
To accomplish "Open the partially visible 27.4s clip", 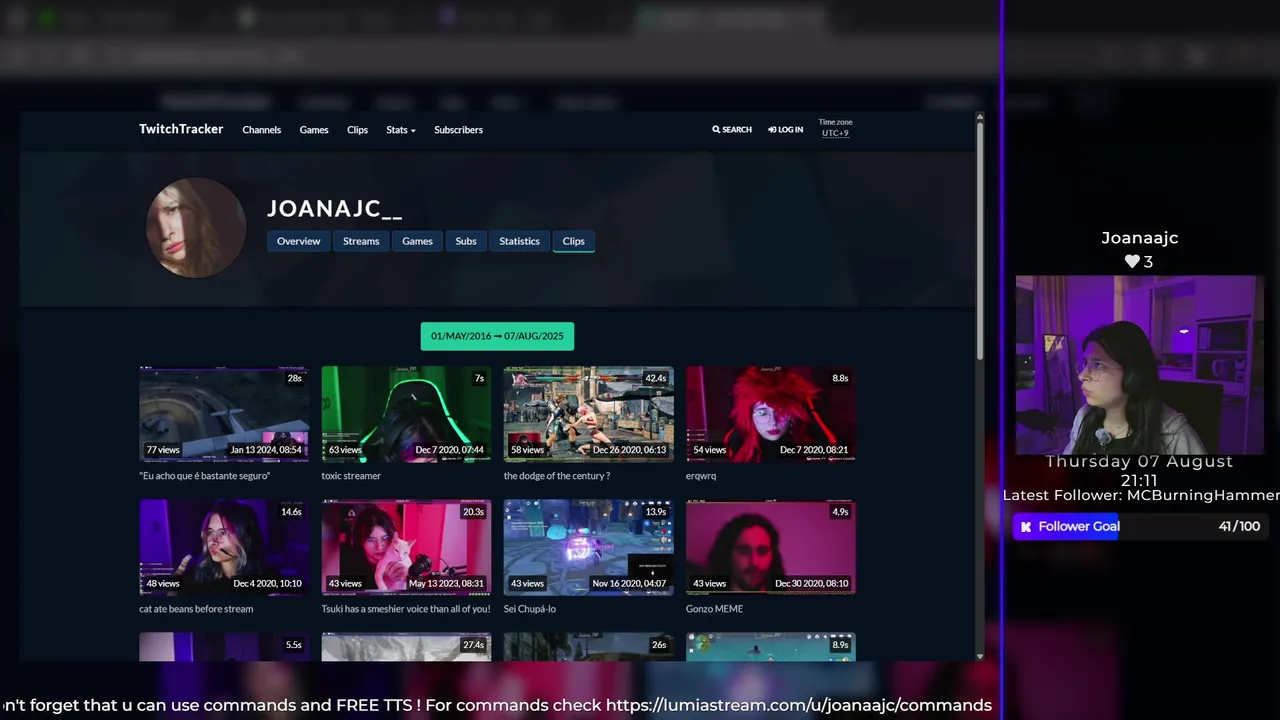I will pos(406,646).
